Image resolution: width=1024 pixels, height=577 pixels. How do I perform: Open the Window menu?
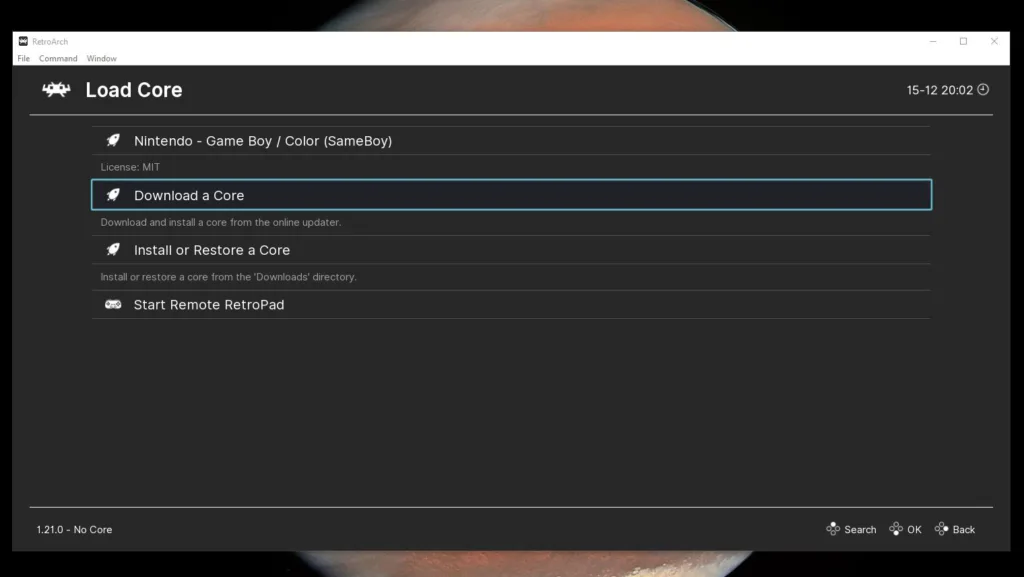[101, 58]
